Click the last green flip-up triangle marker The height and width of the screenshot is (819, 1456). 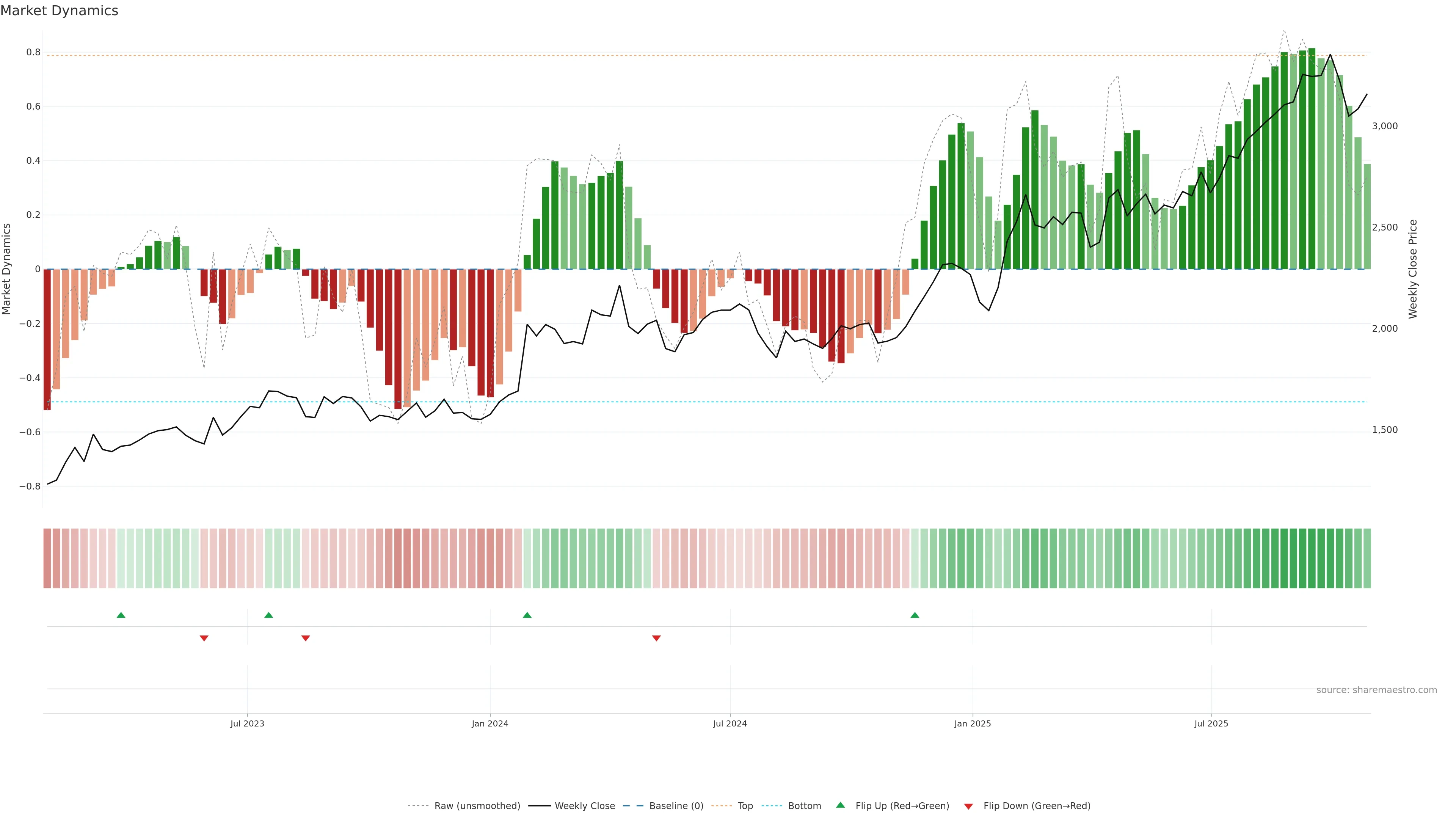[x=915, y=615]
